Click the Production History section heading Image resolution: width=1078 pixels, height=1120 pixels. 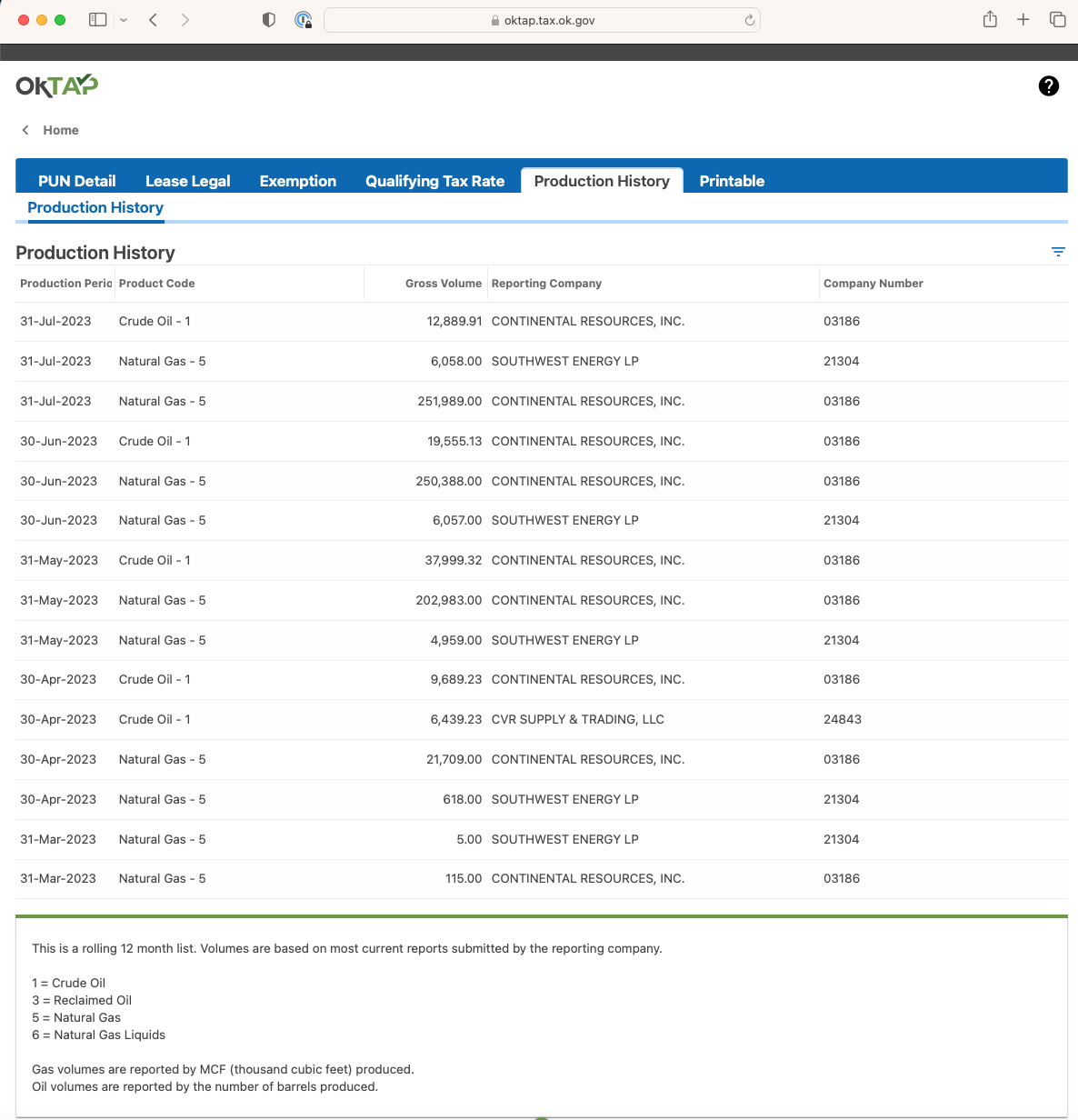click(95, 253)
